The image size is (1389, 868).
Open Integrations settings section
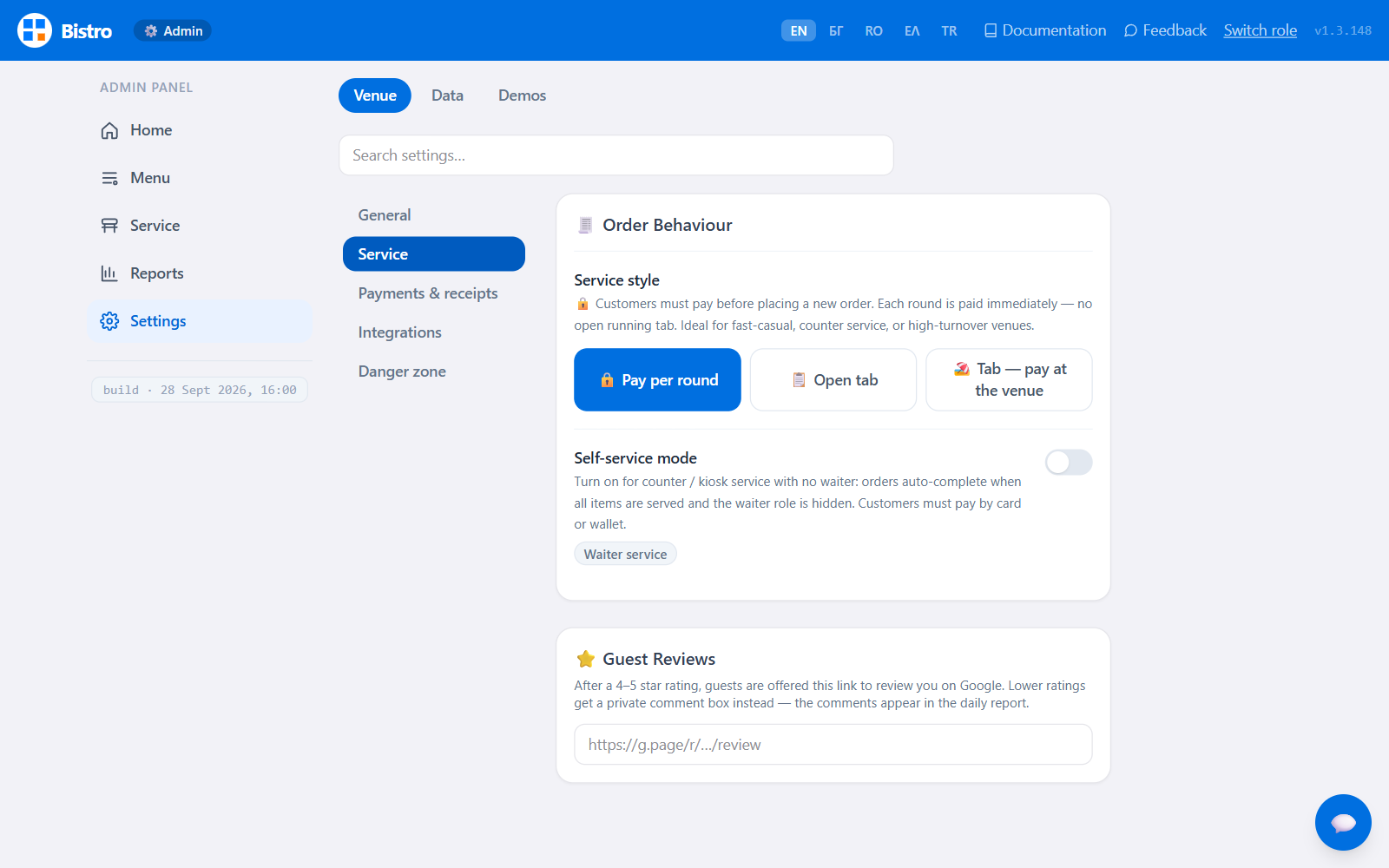tap(434, 332)
